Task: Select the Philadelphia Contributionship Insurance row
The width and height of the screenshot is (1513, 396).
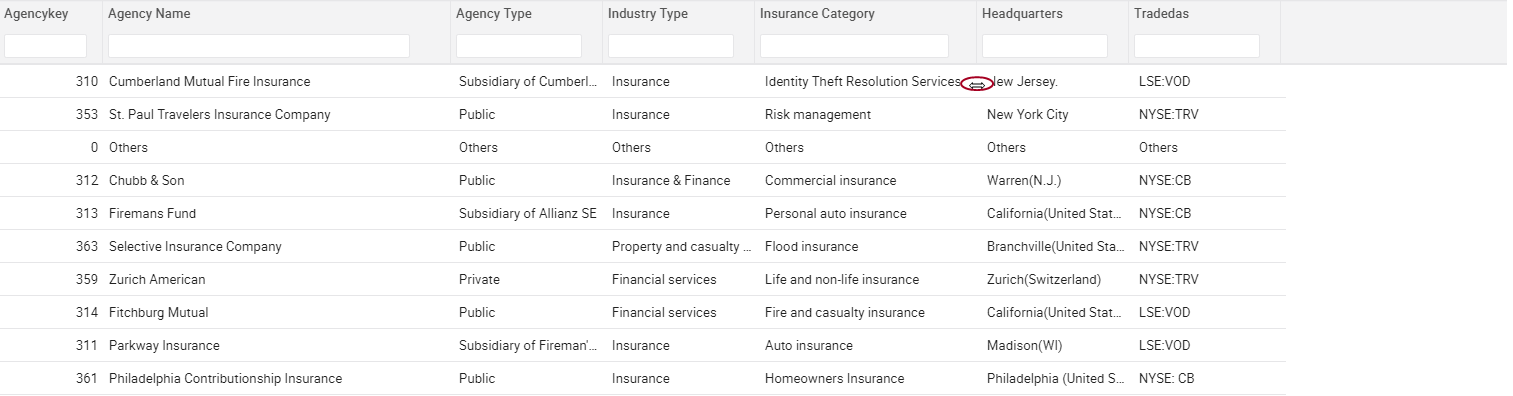Action: coord(643,379)
